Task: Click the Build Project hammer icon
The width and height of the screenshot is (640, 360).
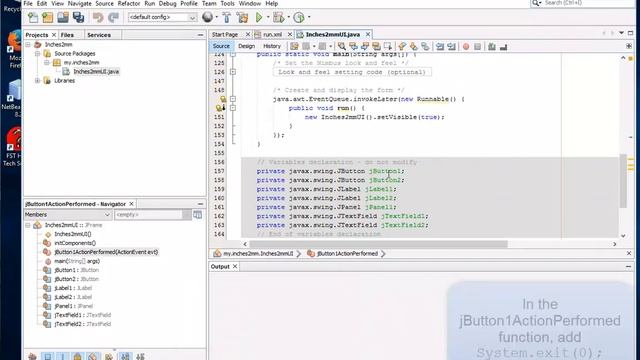Action: [227, 17]
